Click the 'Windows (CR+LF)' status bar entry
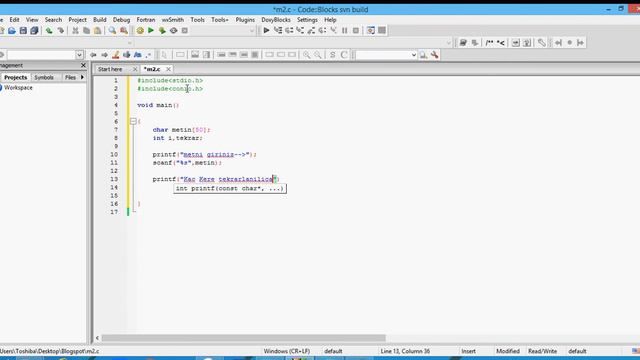The width and height of the screenshot is (640, 360). pos(287,351)
